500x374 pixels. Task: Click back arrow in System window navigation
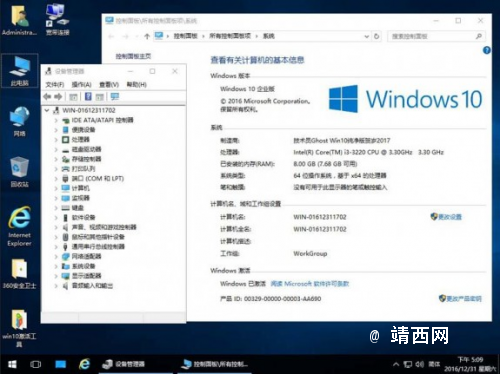coord(111,36)
